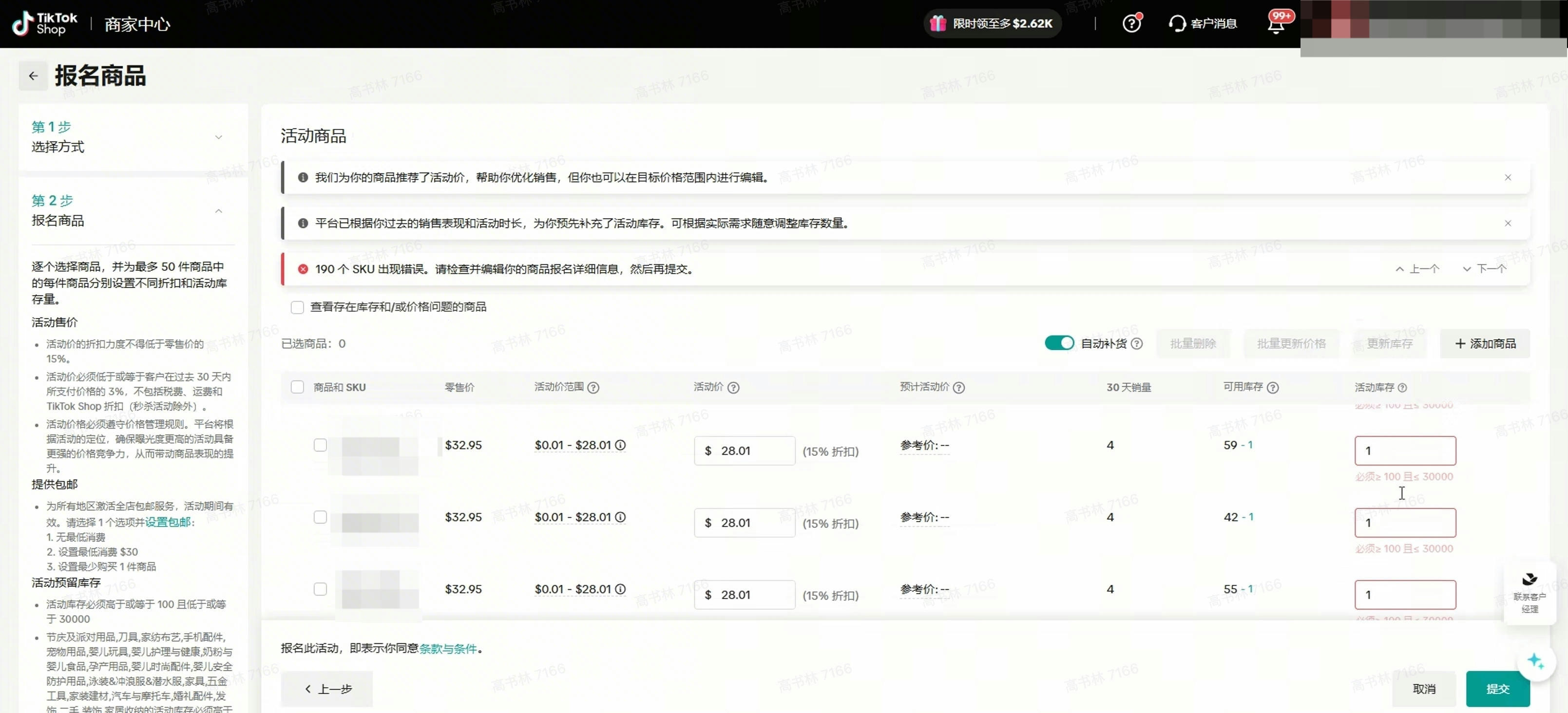Check 查看存在库存和/或价格问题的商品 checkbox
The width and height of the screenshot is (1568, 713).
297,307
